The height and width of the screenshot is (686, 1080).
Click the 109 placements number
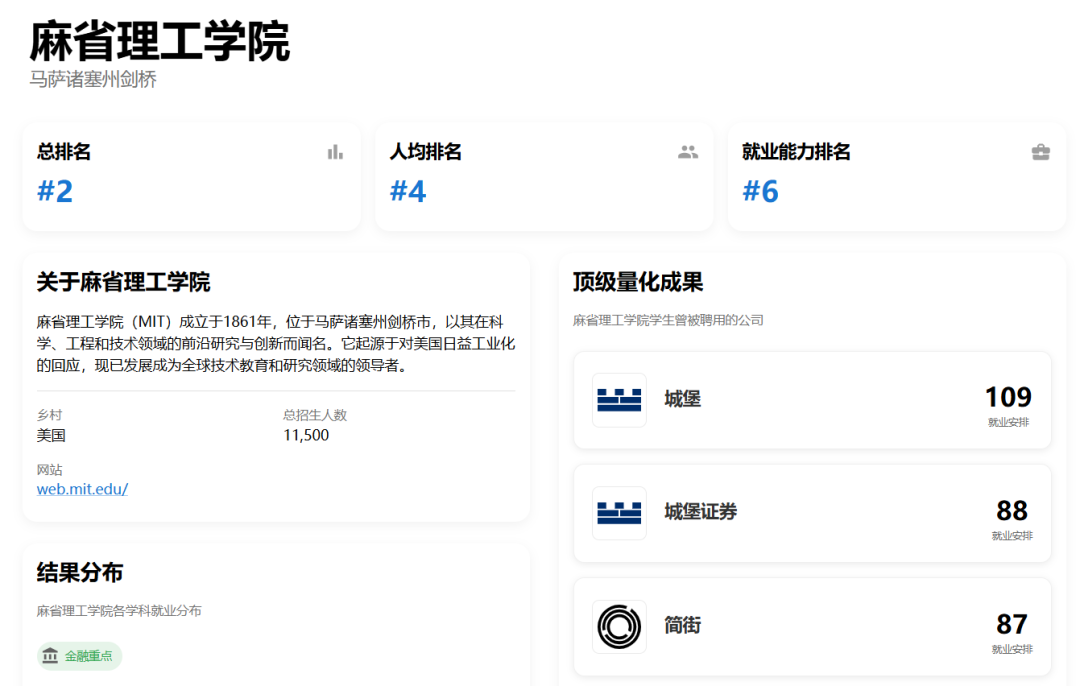1008,397
